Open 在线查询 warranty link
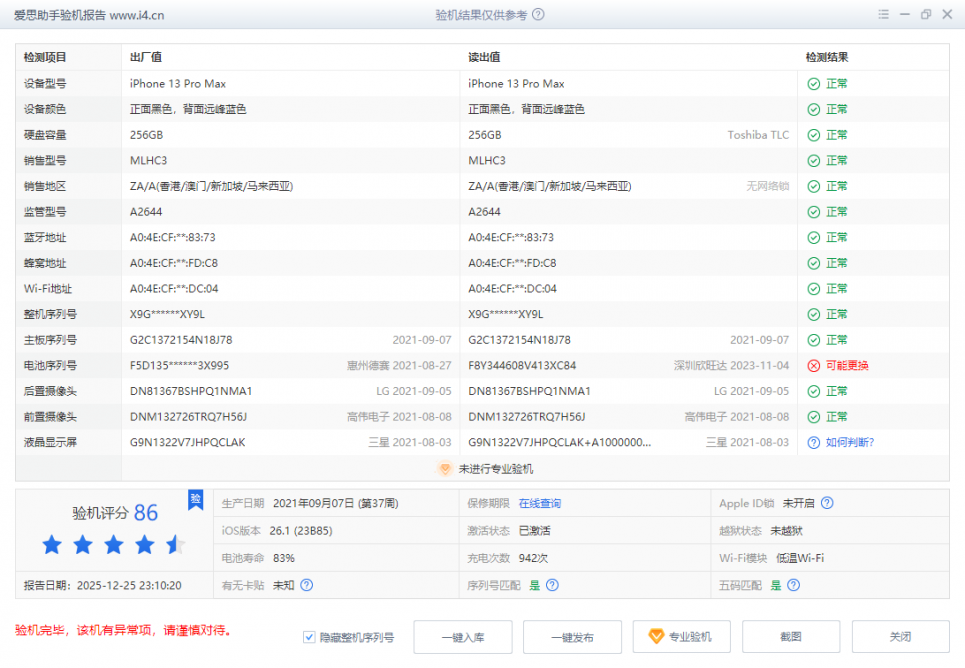 coord(539,504)
